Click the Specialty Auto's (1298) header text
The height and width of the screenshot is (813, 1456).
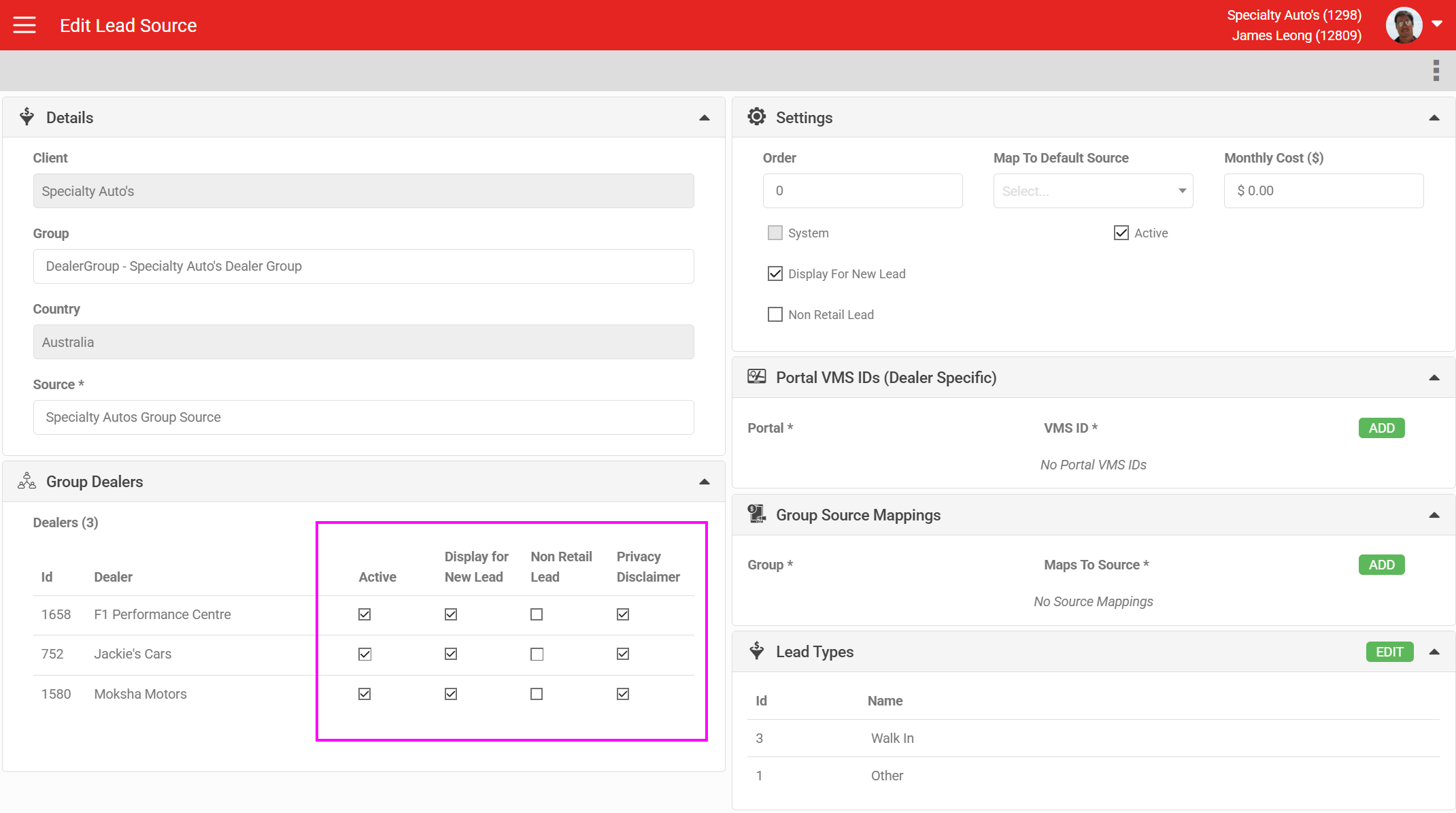click(x=1294, y=15)
